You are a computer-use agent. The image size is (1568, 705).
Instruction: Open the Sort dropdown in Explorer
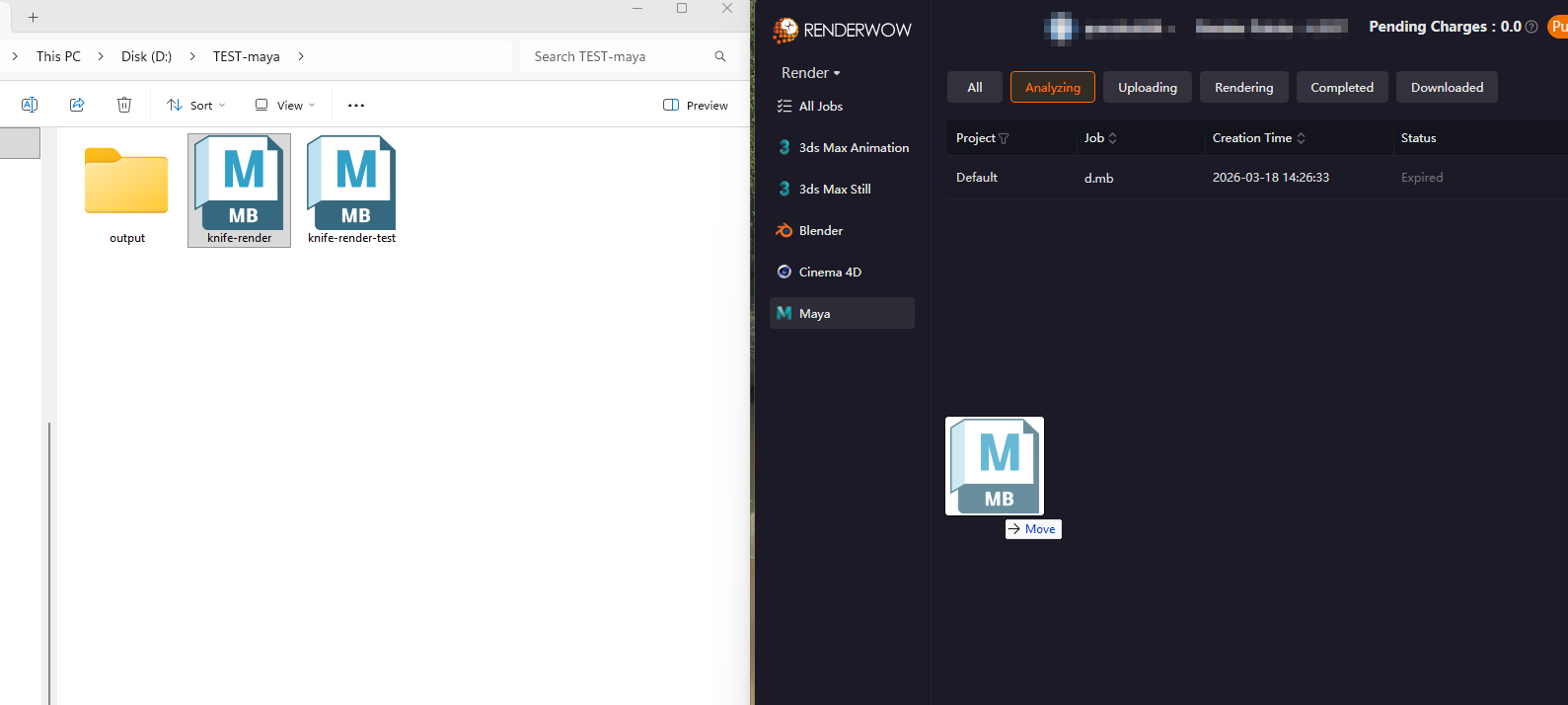click(x=196, y=105)
